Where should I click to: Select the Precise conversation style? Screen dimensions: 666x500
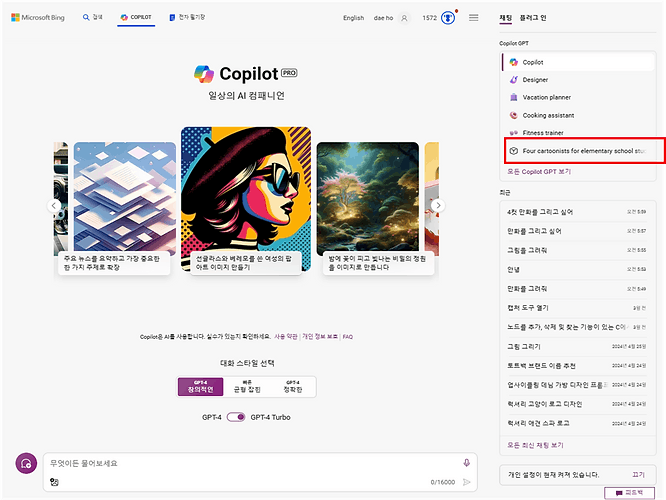pyautogui.click(x=293, y=387)
